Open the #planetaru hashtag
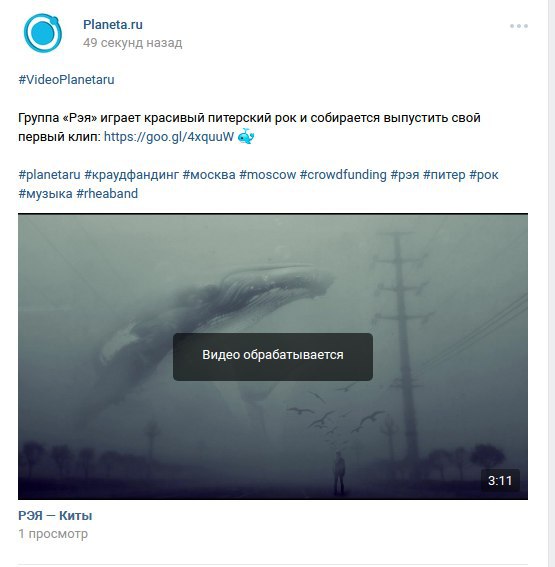This screenshot has height=567, width=555. (50, 175)
